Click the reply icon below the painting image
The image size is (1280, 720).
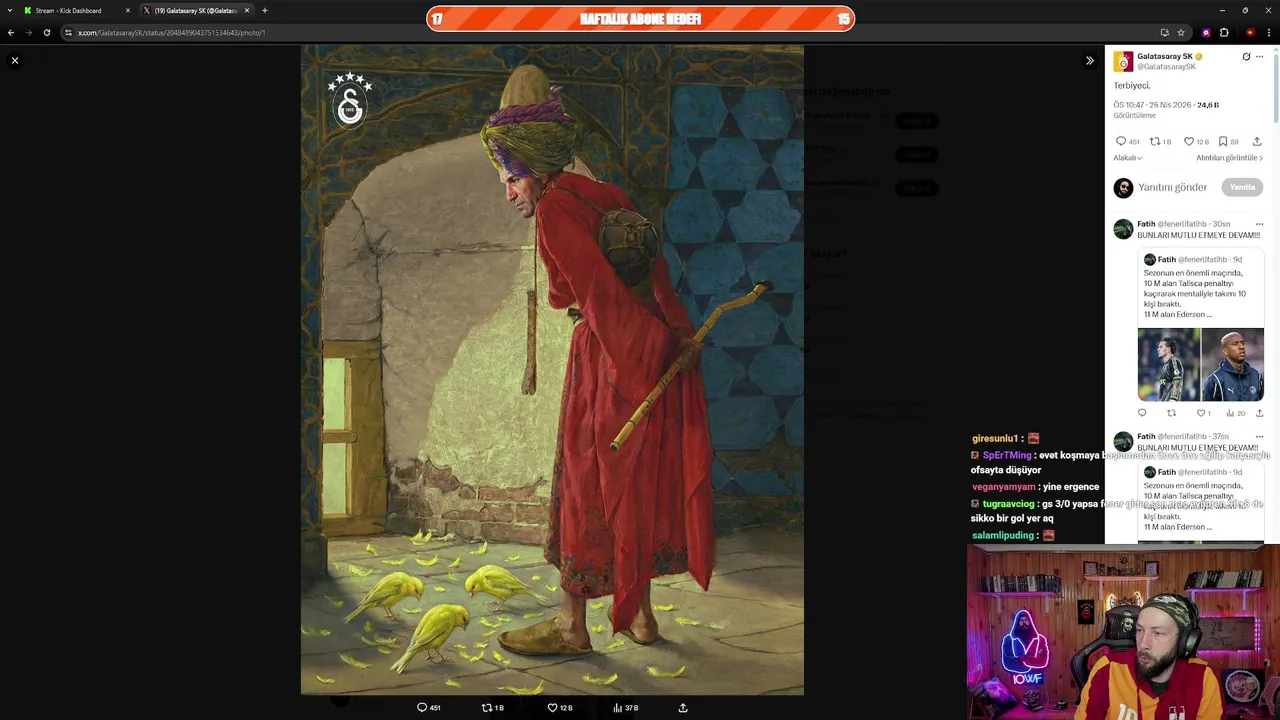(x=428, y=708)
